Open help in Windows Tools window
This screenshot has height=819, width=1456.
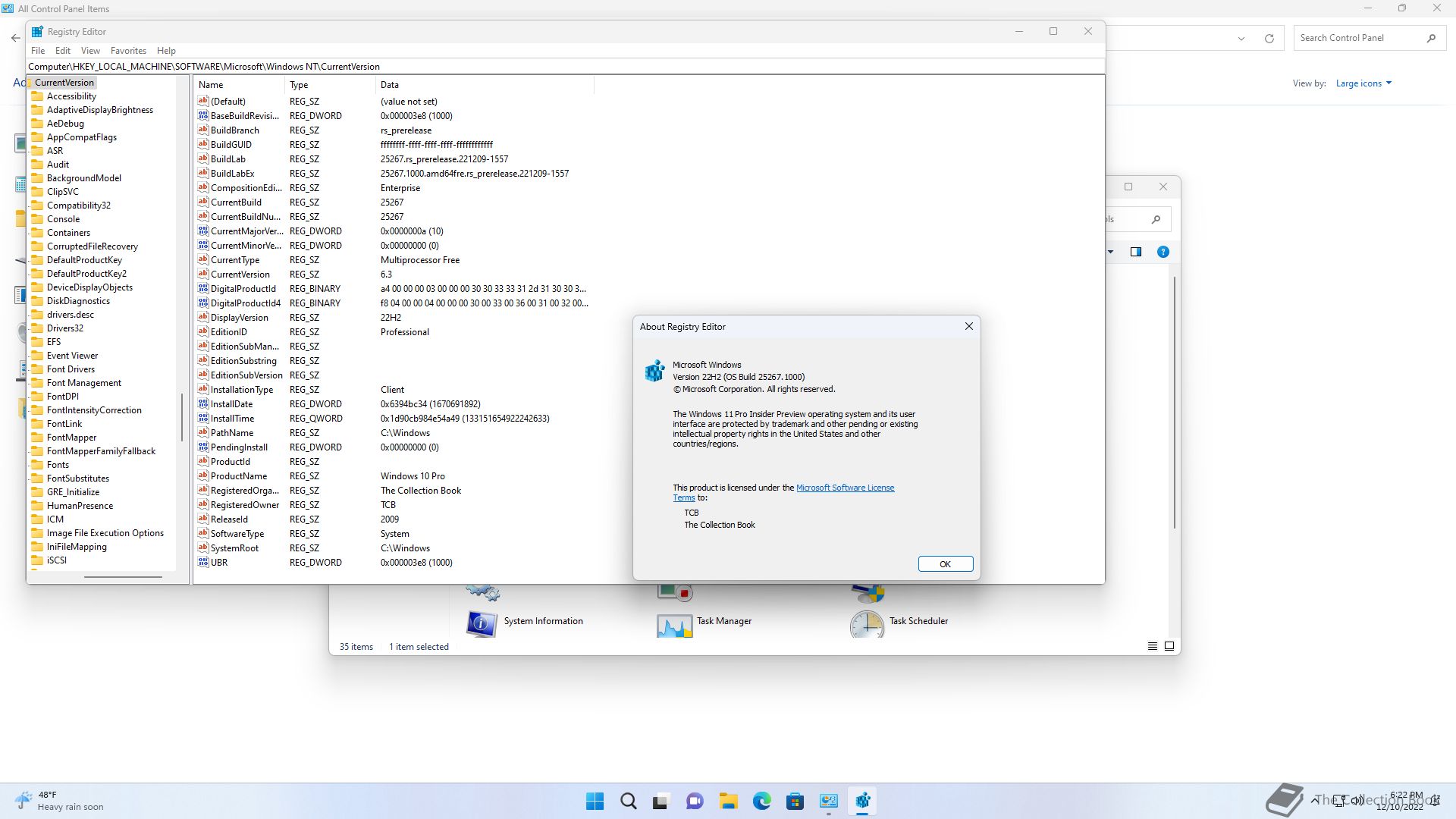click(1163, 252)
